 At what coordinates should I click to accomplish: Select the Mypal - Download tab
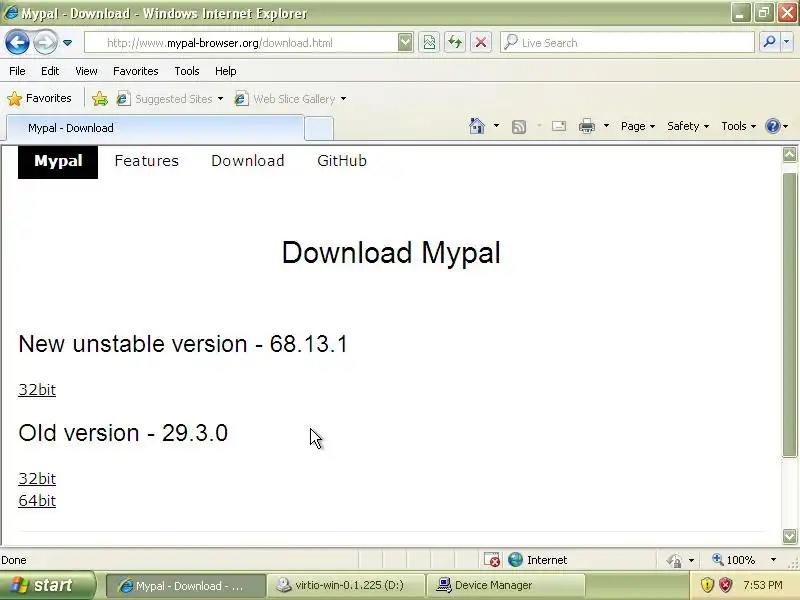(x=155, y=128)
